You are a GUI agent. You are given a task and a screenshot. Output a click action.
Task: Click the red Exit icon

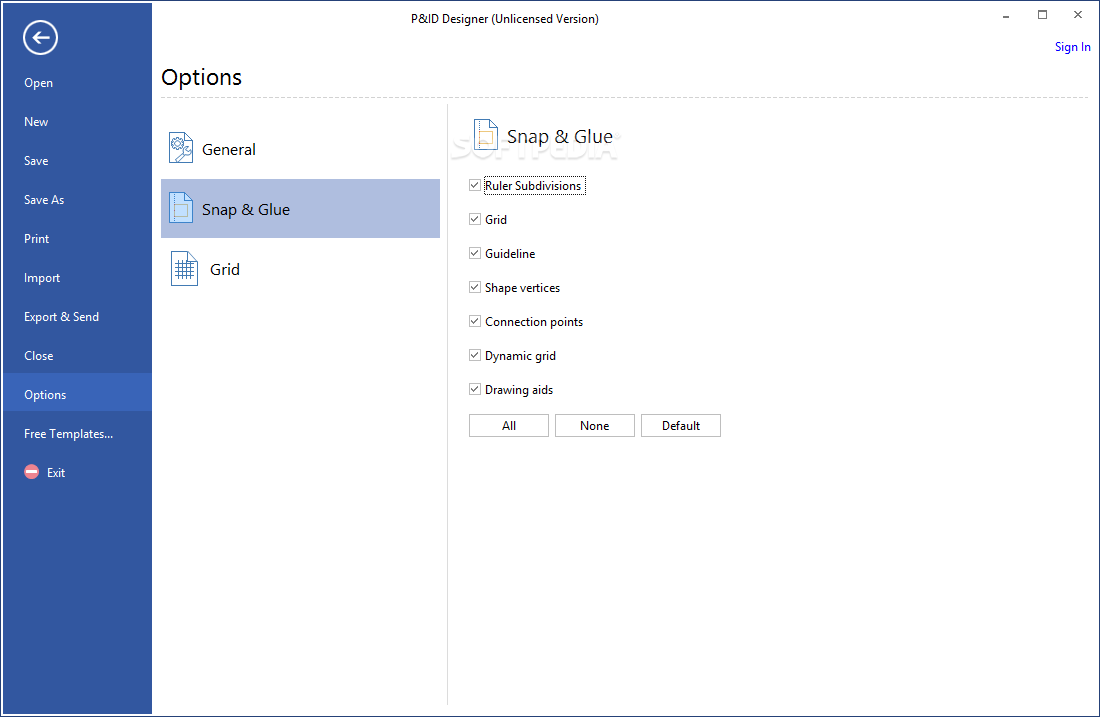pos(32,472)
